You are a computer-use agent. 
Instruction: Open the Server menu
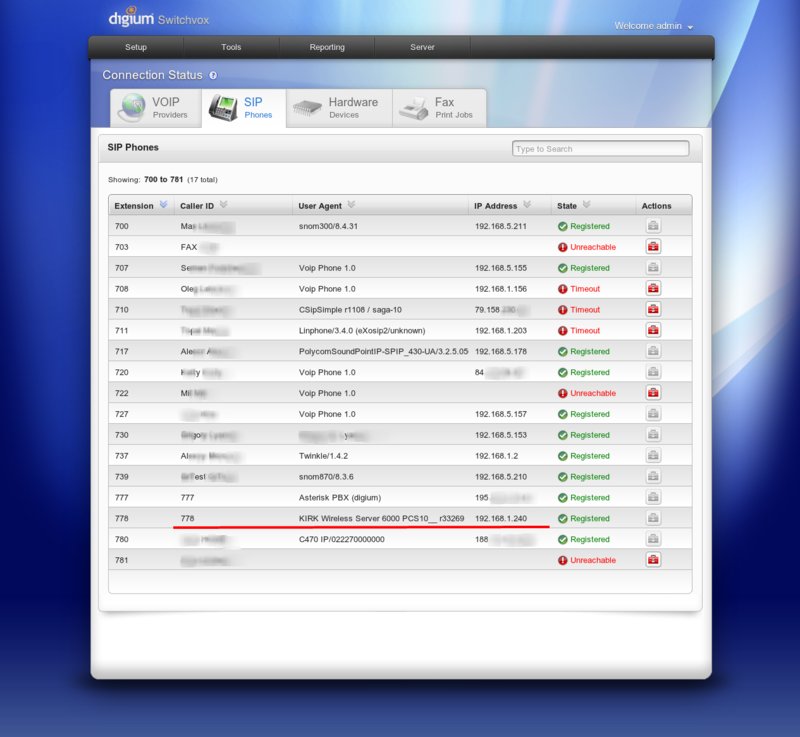point(422,47)
